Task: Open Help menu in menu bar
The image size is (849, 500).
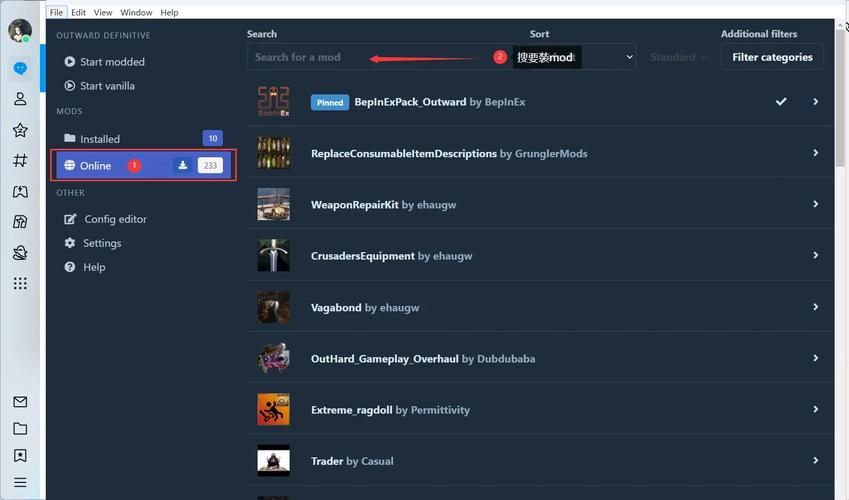Action: click(x=169, y=12)
